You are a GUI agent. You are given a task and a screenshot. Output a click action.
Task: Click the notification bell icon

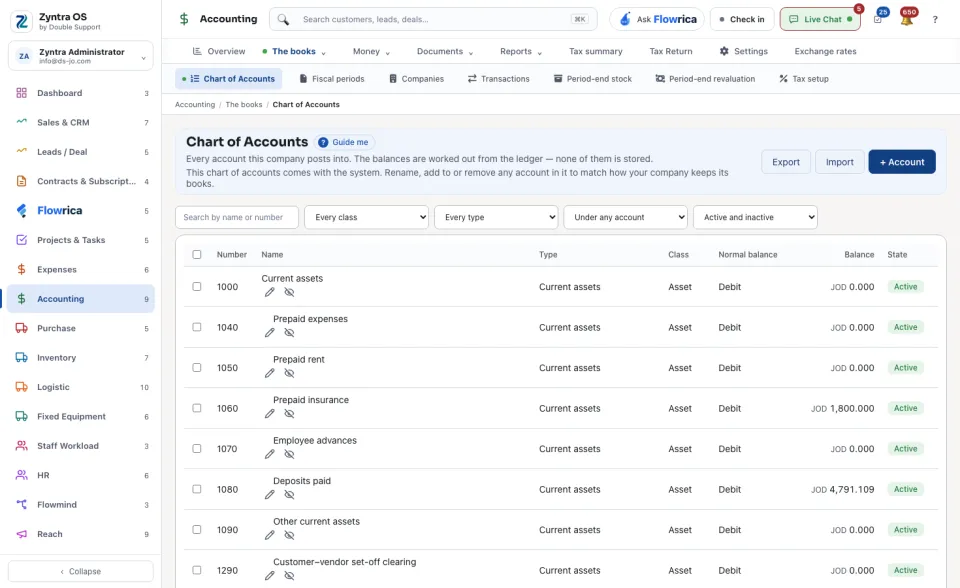click(x=906, y=20)
